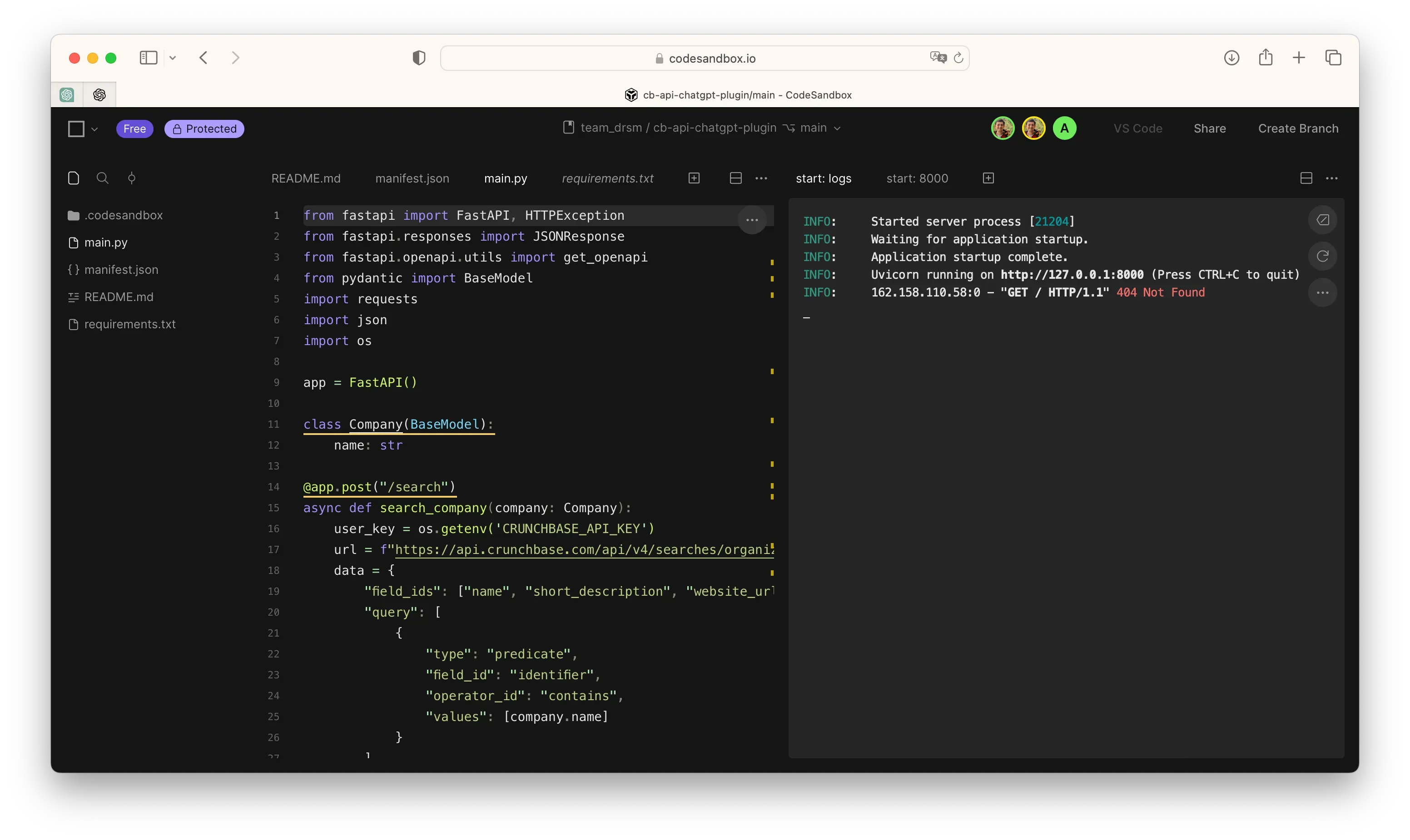
Task: Switch to the manifest.json tab
Action: click(412, 178)
